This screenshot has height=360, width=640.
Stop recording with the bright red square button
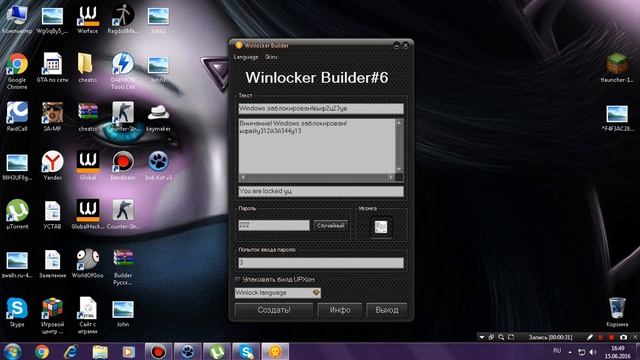611,337
